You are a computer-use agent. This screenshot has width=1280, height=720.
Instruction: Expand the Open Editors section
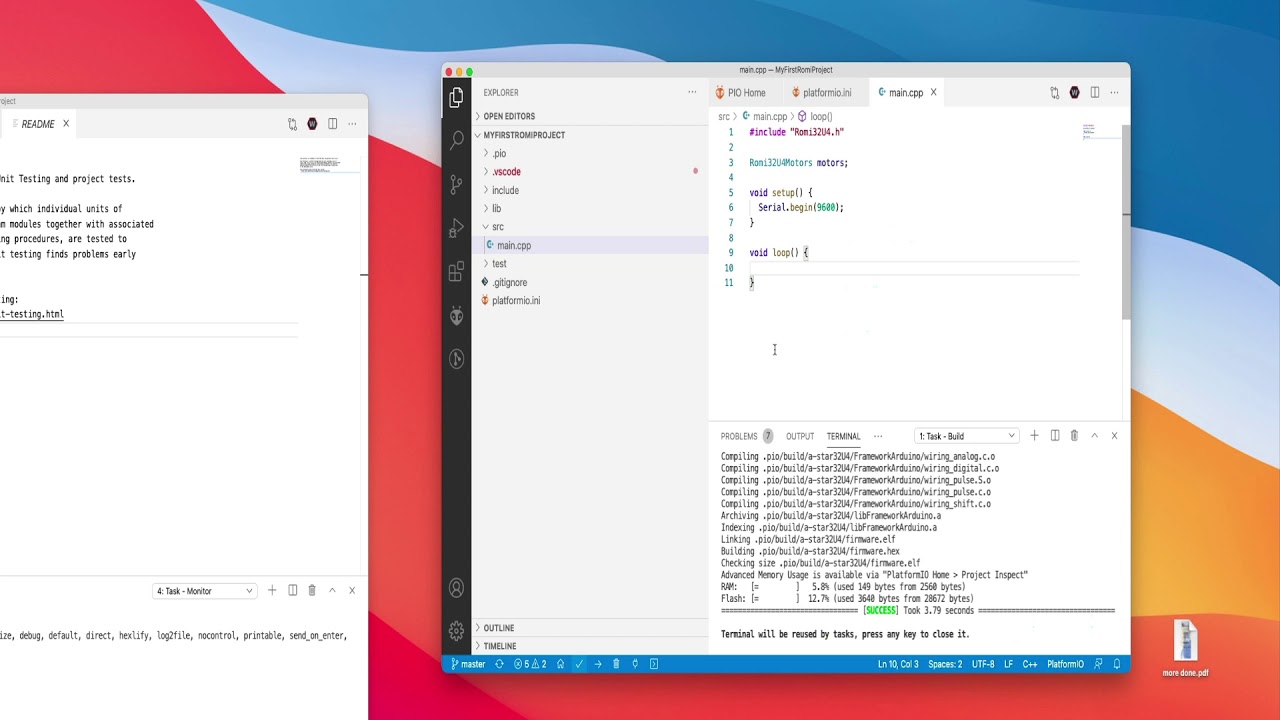coord(509,116)
